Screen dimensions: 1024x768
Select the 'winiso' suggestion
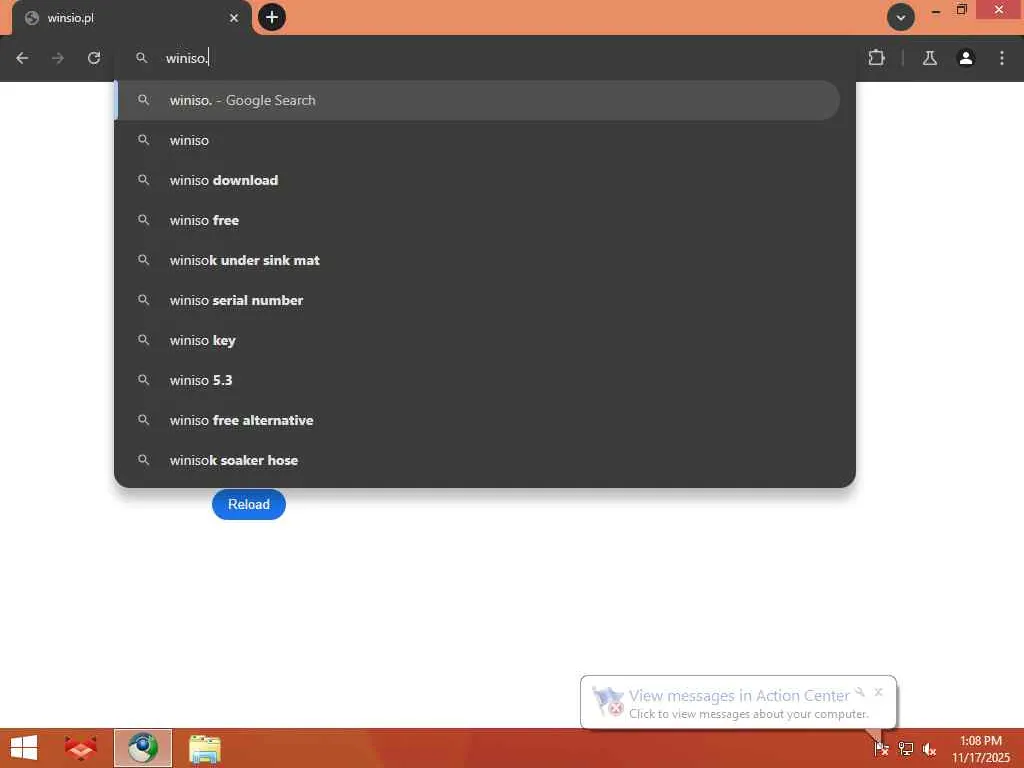[x=478, y=140]
